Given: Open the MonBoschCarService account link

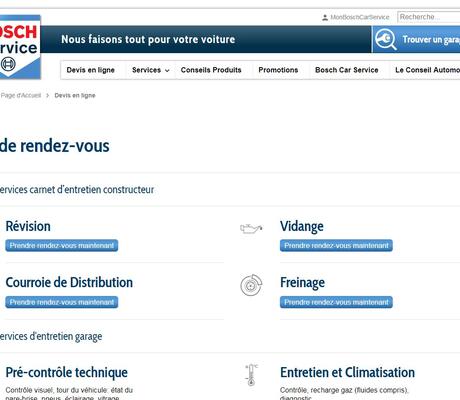Looking at the screenshot, I should (360, 17).
